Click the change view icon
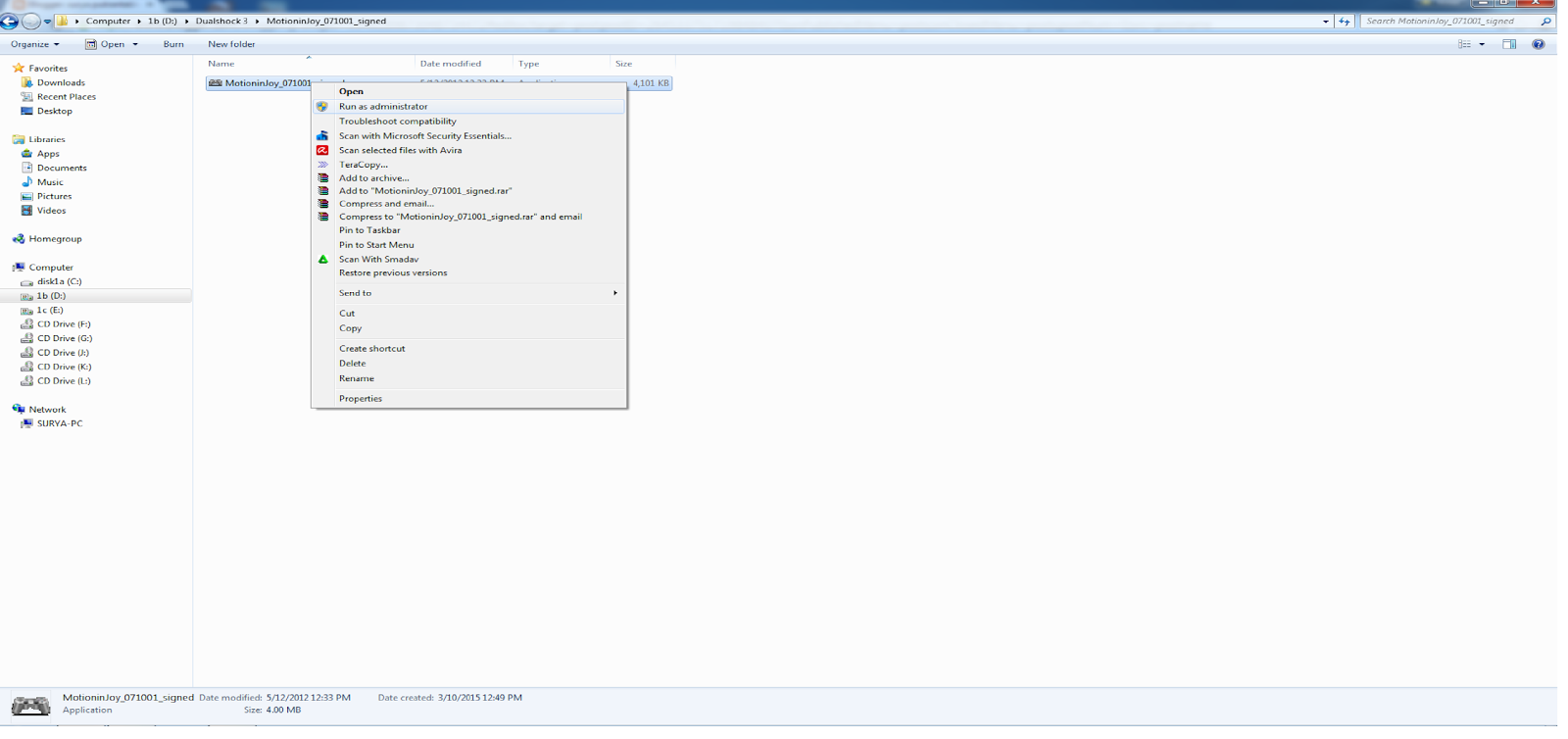The height and width of the screenshot is (739, 1568). (x=1464, y=44)
